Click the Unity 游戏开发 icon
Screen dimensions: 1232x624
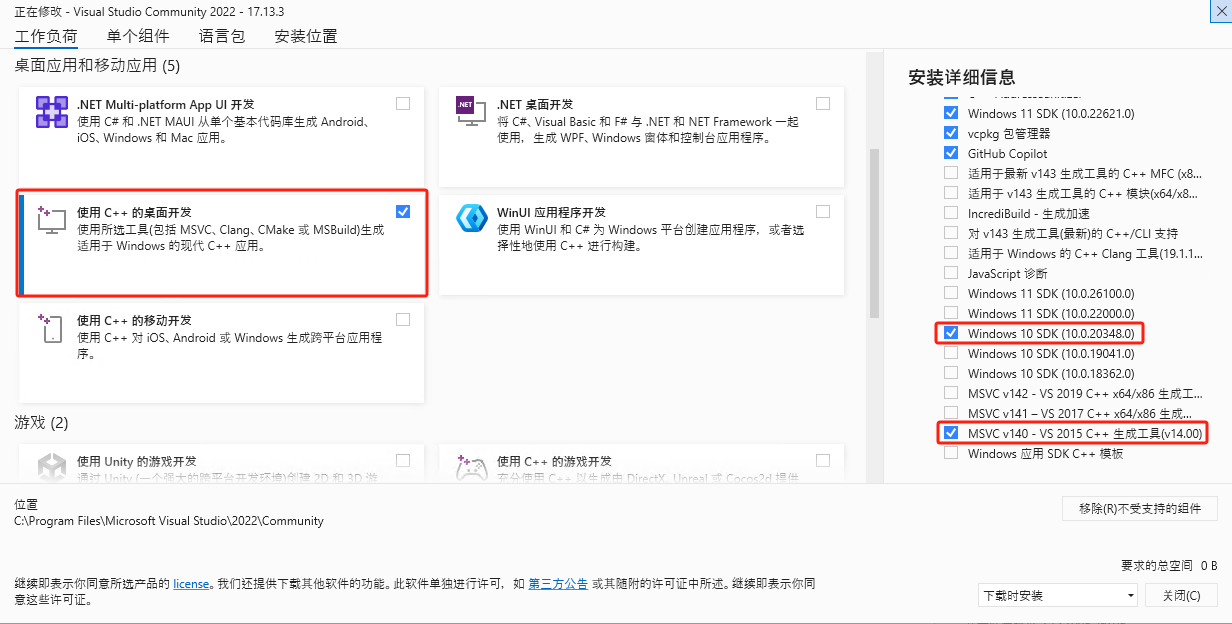51,466
